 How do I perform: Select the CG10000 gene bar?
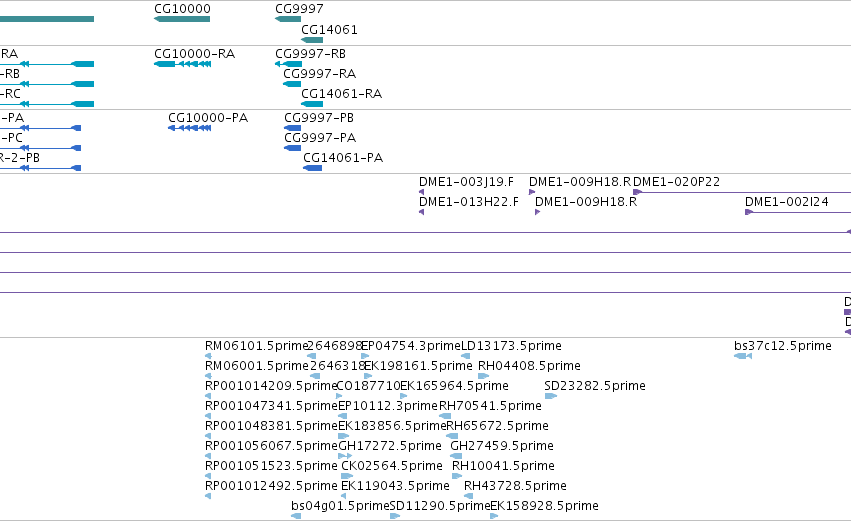(182, 19)
